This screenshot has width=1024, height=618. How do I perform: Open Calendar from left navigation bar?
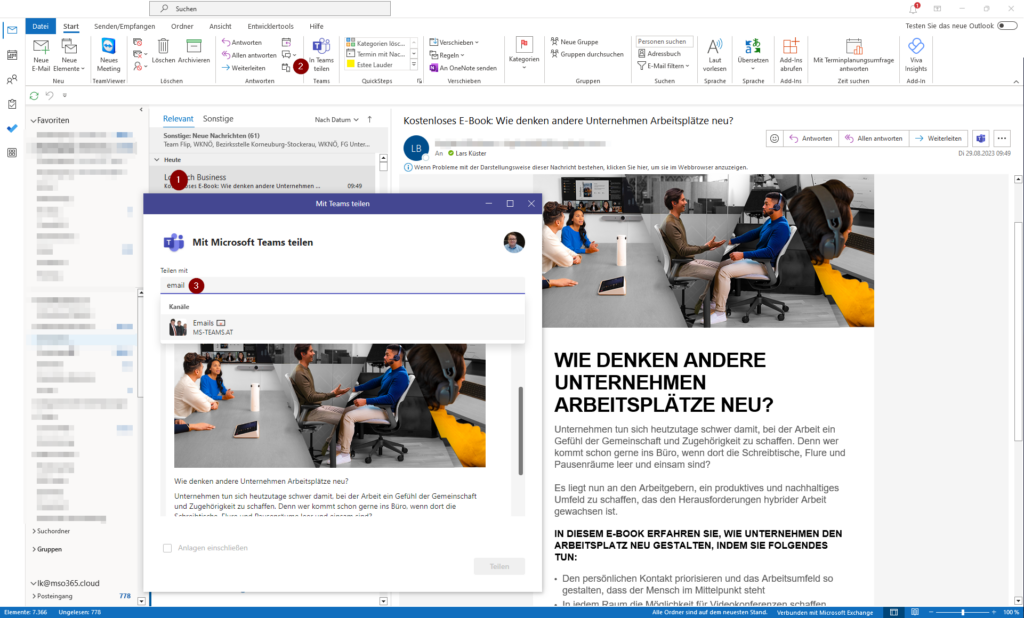tap(12, 55)
